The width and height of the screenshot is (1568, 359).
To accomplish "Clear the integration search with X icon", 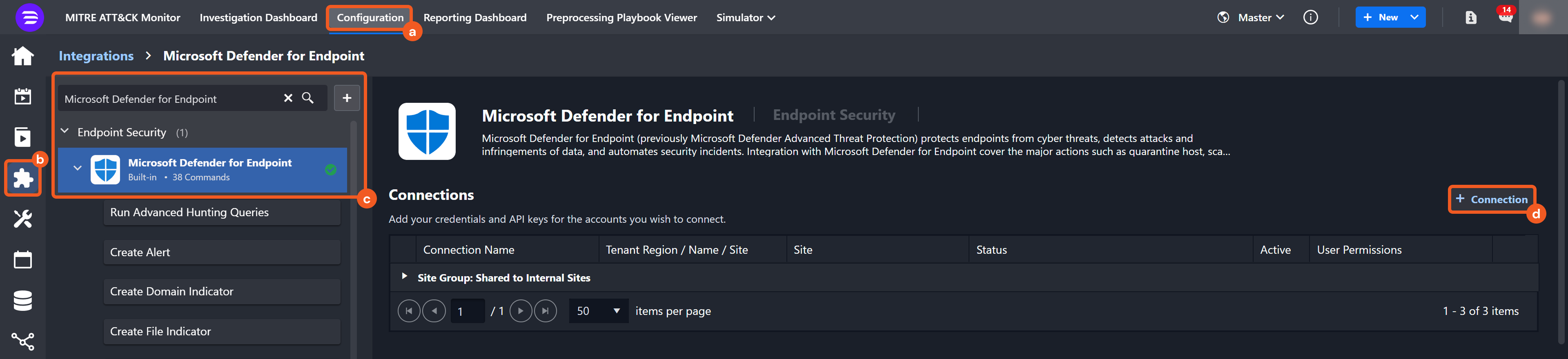I will click(288, 98).
